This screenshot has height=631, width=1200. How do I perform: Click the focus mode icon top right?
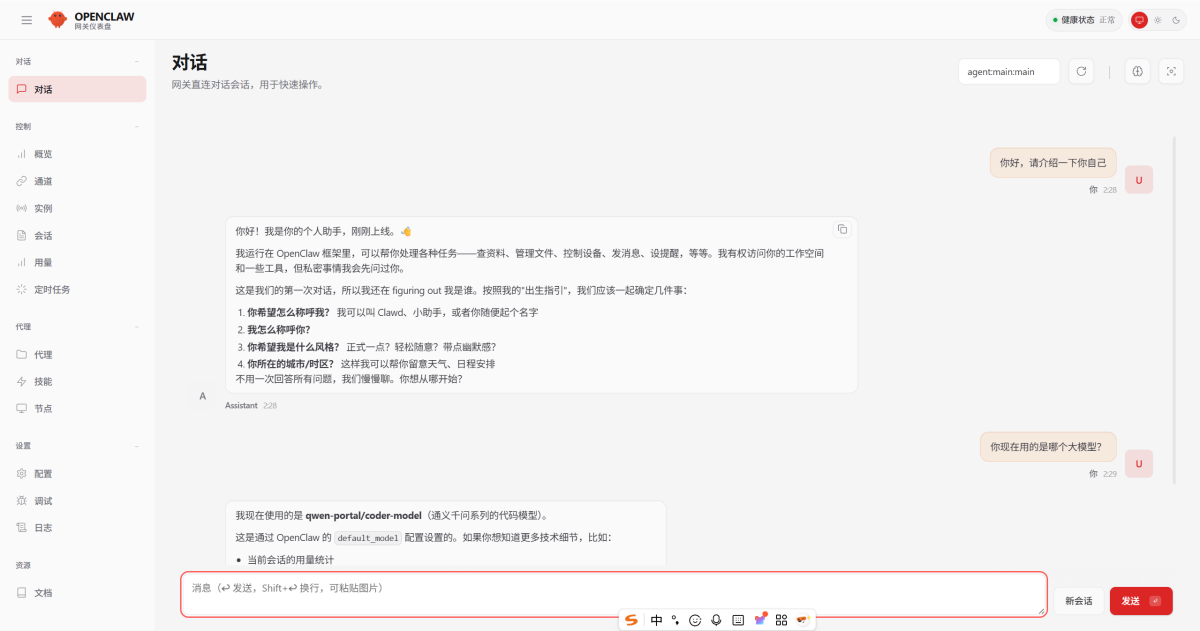(1170, 71)
